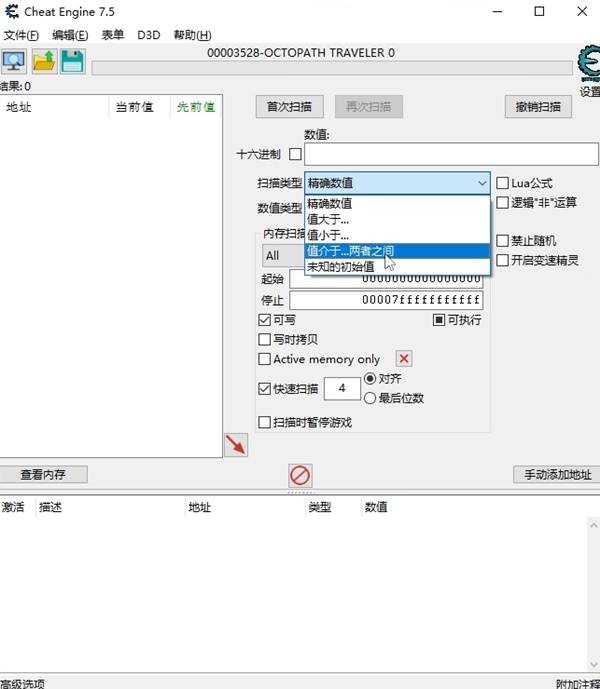Click the 数值 input field
The height and width of the screenshot is (689, 600).
451,154
